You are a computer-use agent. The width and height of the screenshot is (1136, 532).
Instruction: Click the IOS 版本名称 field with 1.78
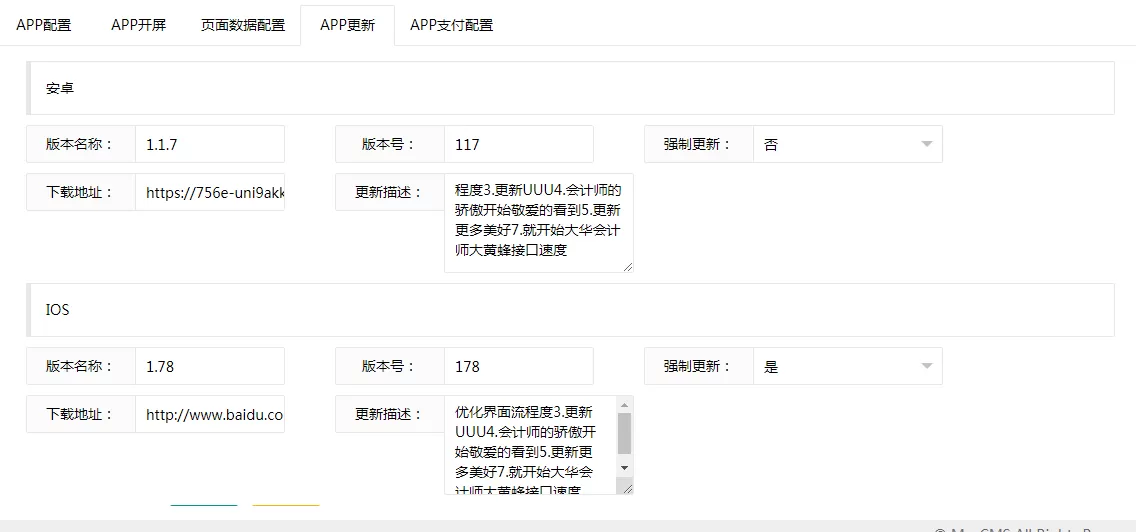pyautogui.click(x=210, y=366)
